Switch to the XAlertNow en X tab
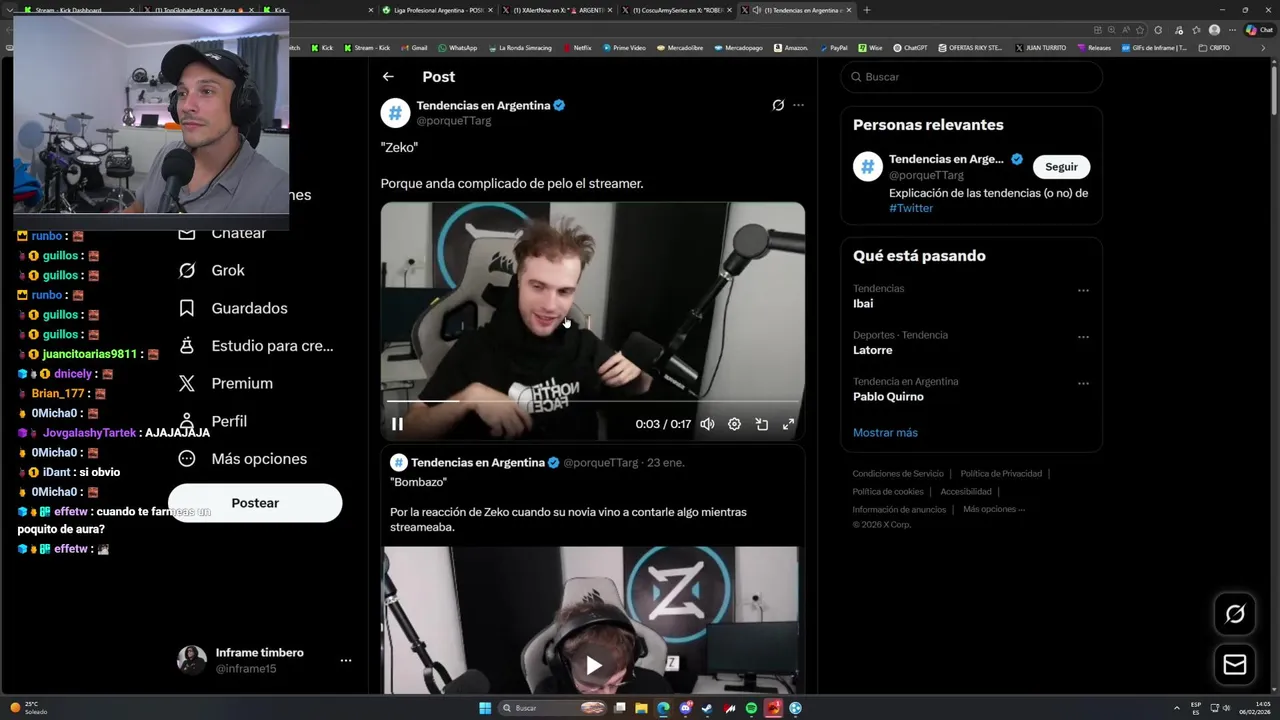The image size is (1280, 720). pyautogui.click(x=556, y=10)
